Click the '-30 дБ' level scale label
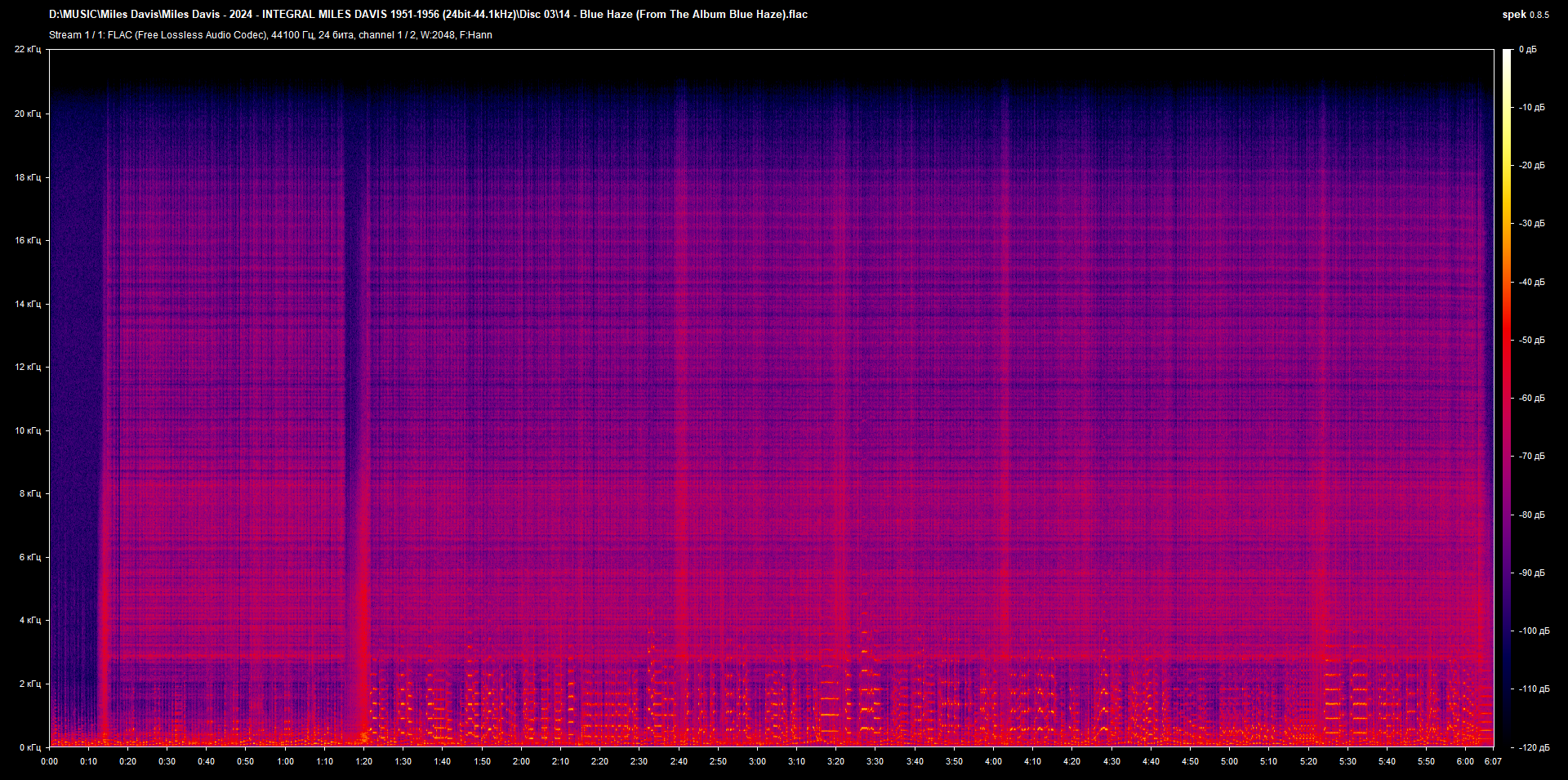 pos(1531,223)
